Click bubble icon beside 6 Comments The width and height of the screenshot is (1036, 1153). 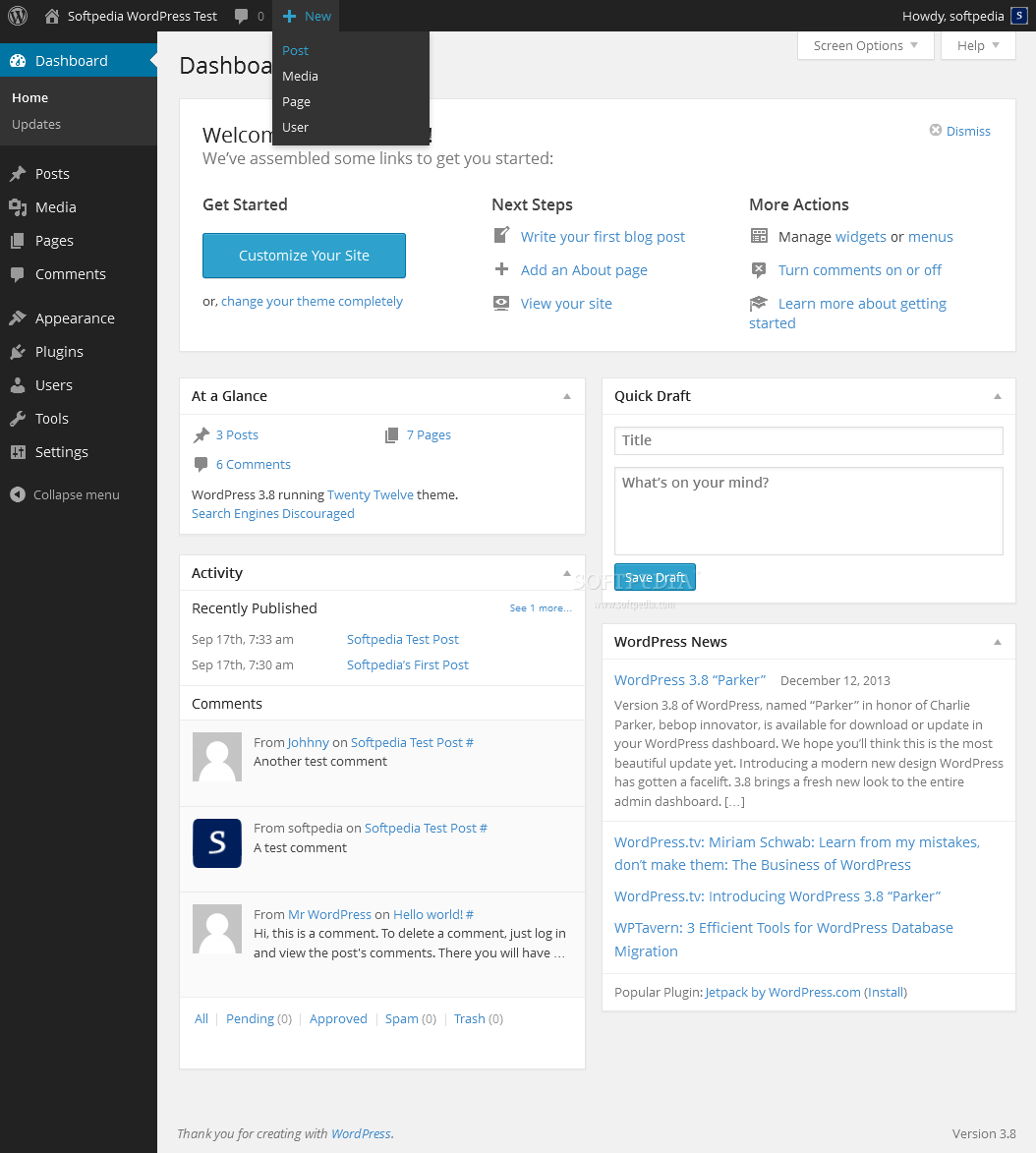tap(201, 464)
